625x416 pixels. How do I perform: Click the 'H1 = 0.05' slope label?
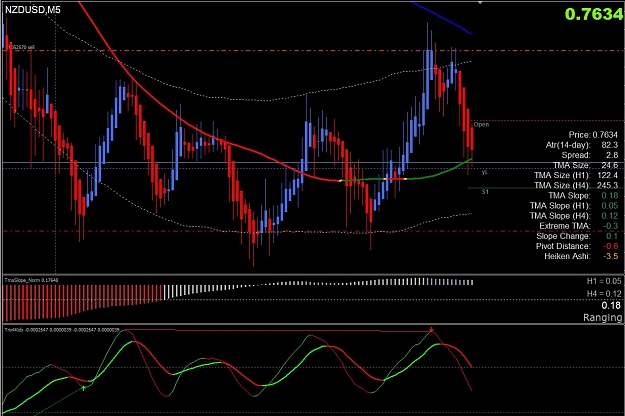(x=604, y=281)
